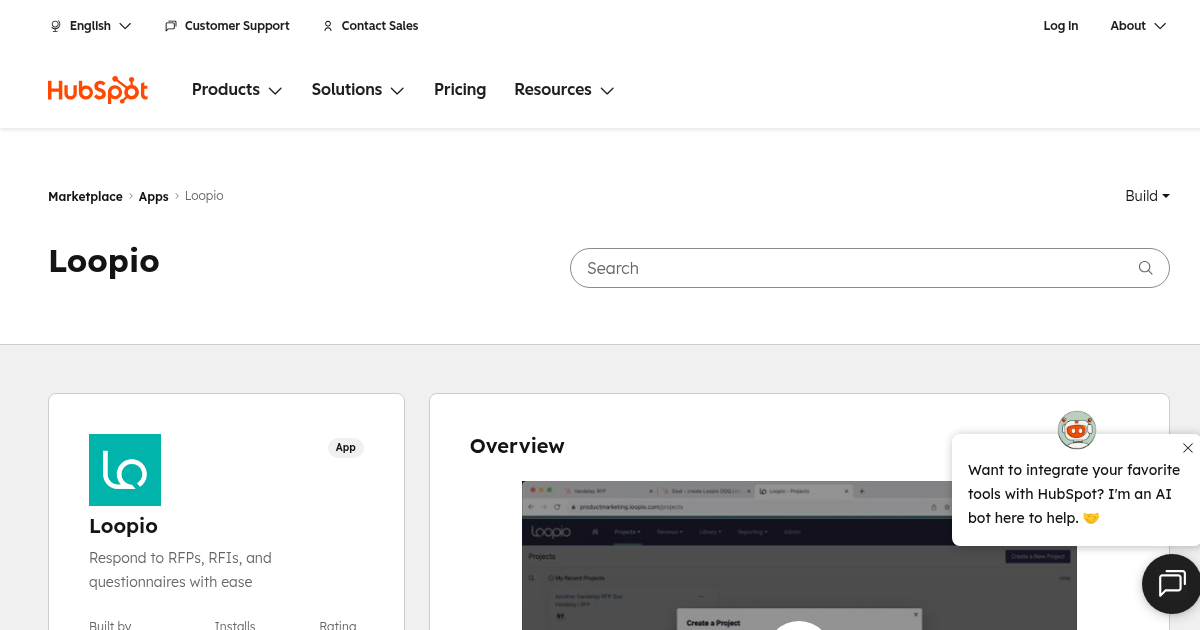Open Contact Sales link
The width and height of the screenshot is (1200, 630).
[x=370, y=26]
